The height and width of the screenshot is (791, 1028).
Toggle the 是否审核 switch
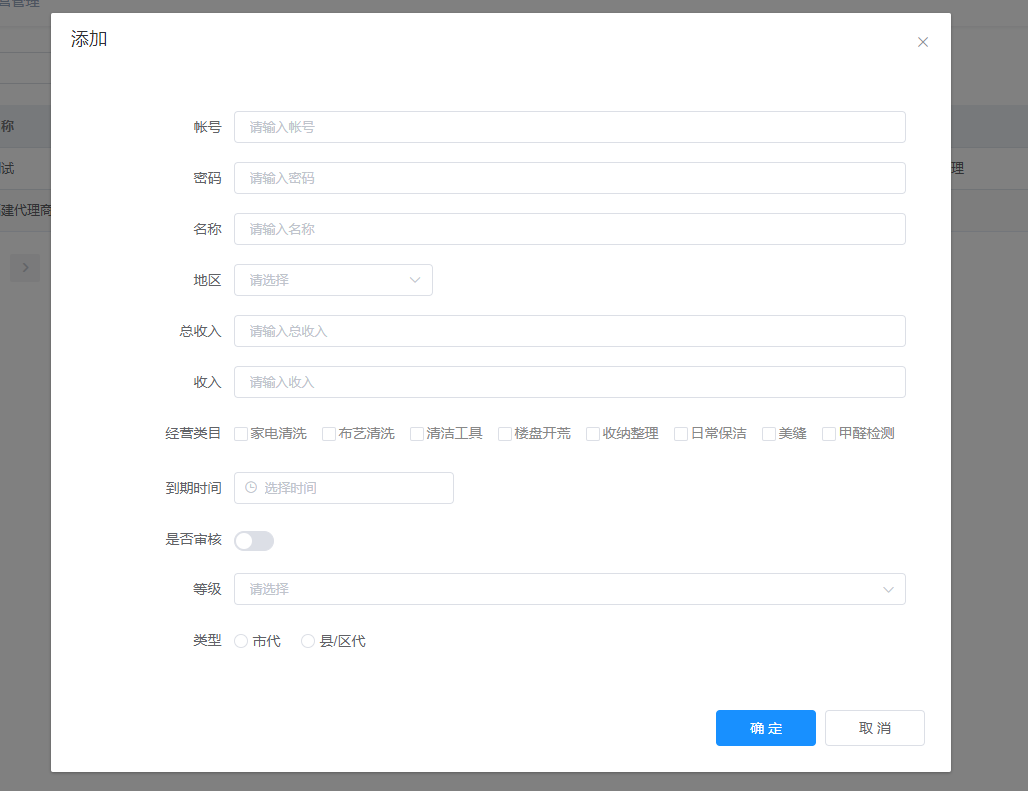point(254,541)
